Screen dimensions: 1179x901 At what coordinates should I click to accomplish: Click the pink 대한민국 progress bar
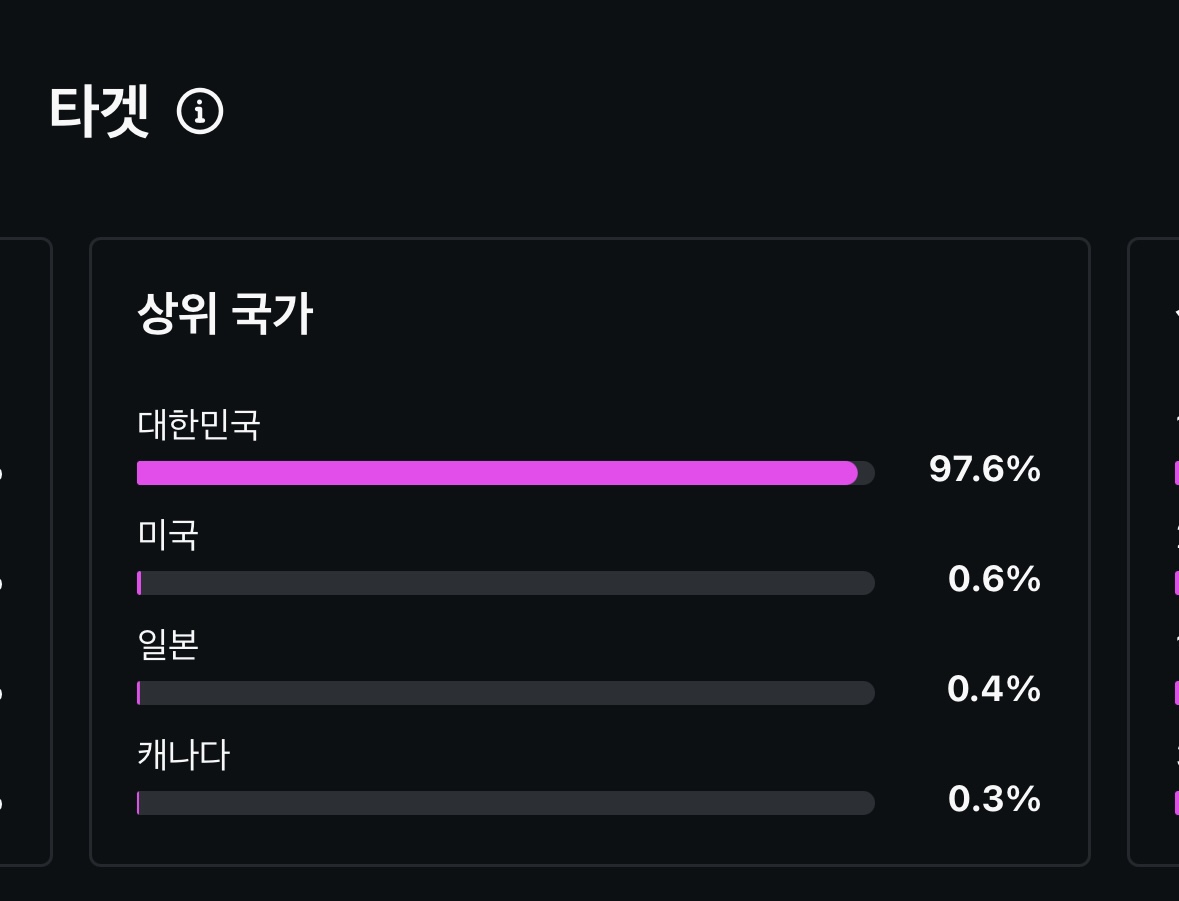(497, 473)
